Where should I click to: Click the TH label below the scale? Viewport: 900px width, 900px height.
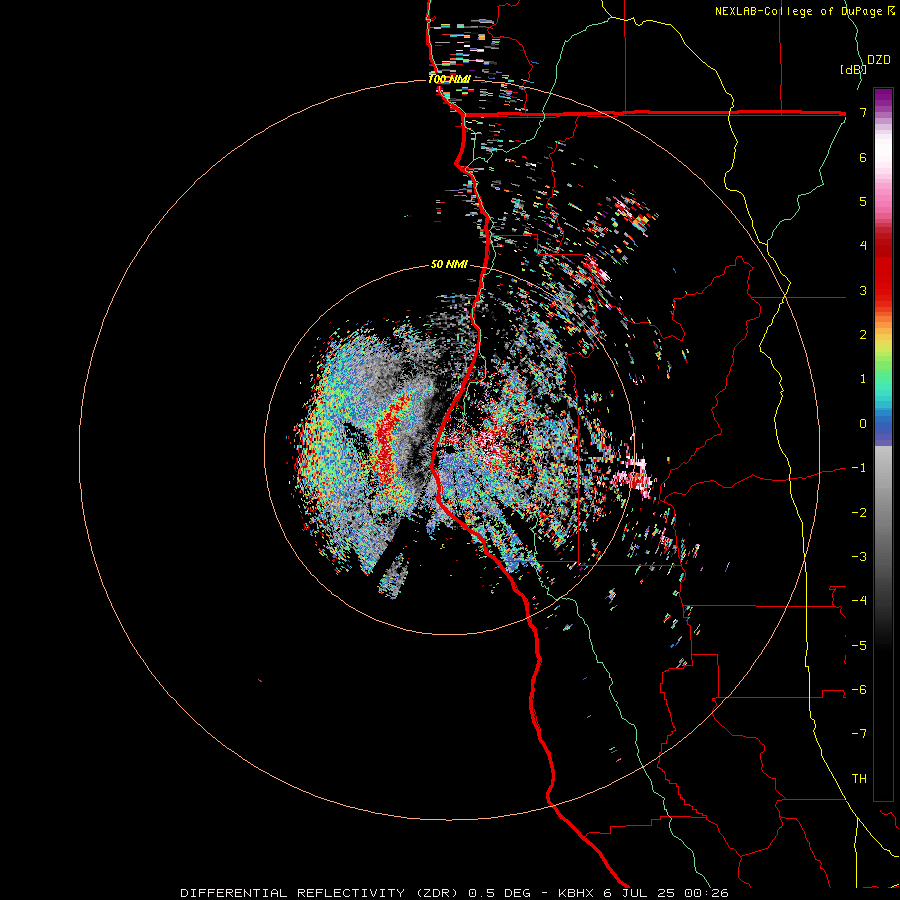tap(859, 779)
